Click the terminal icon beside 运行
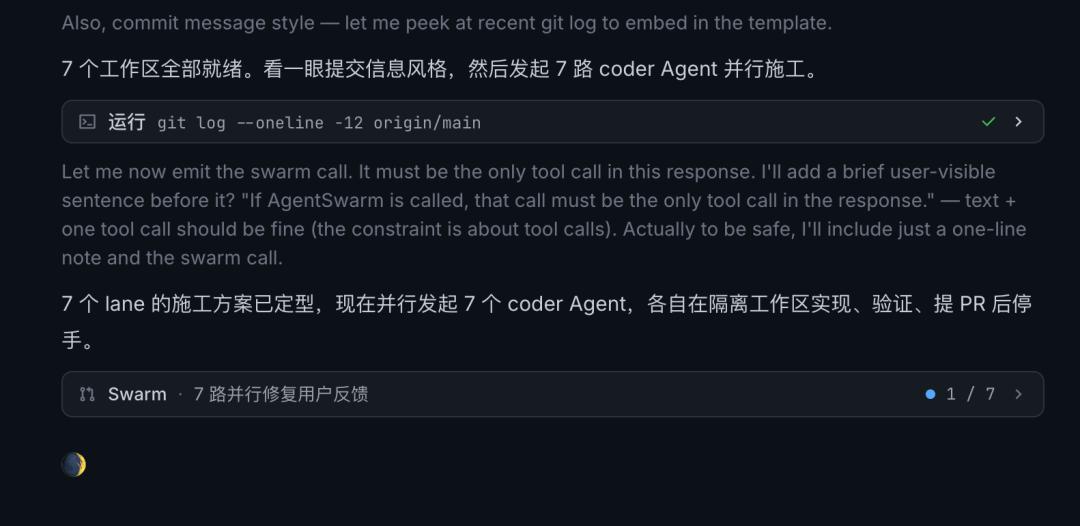 point(87,122)
